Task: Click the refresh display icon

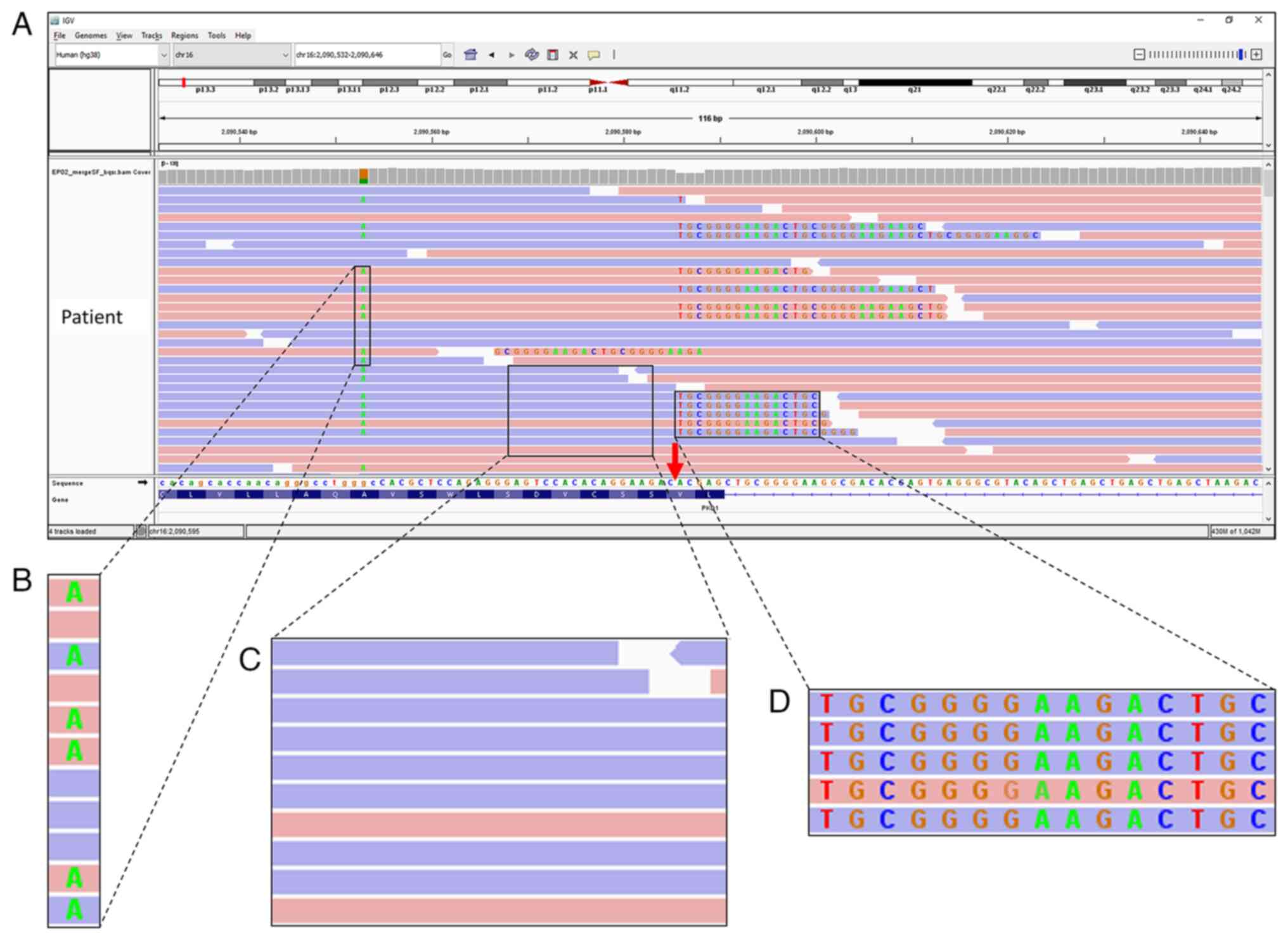Action: click(532, 55)
